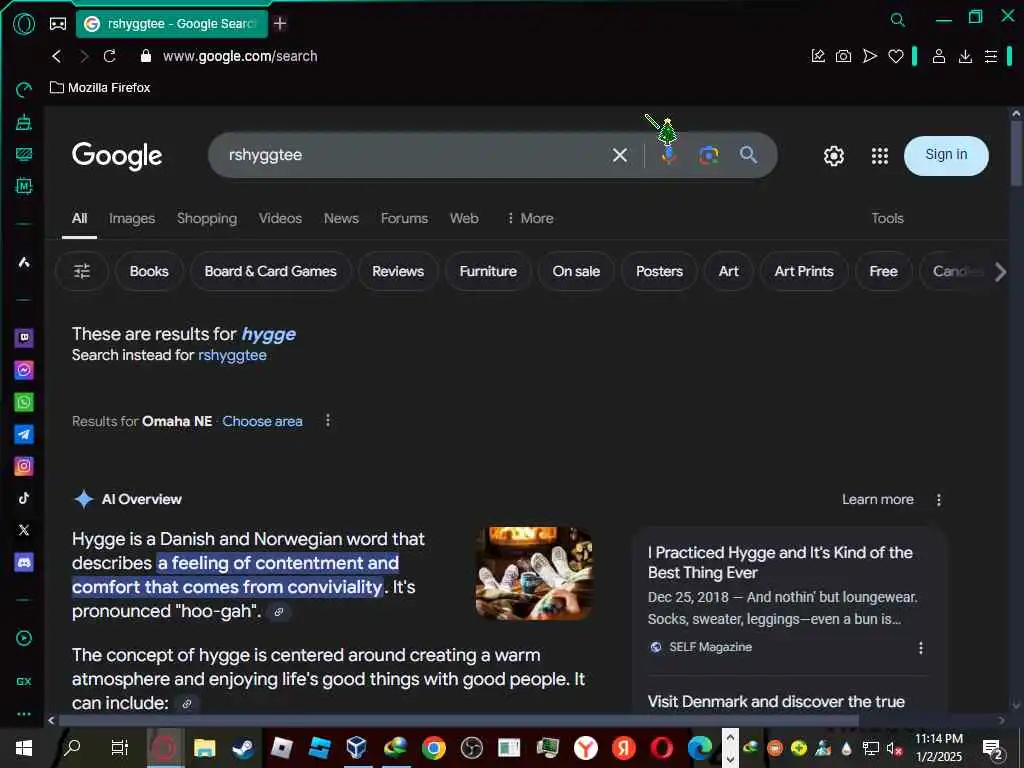Search instead for rshyggtee link
The width and height of the screenshot is (1024, 768).
tap(232, 355)
